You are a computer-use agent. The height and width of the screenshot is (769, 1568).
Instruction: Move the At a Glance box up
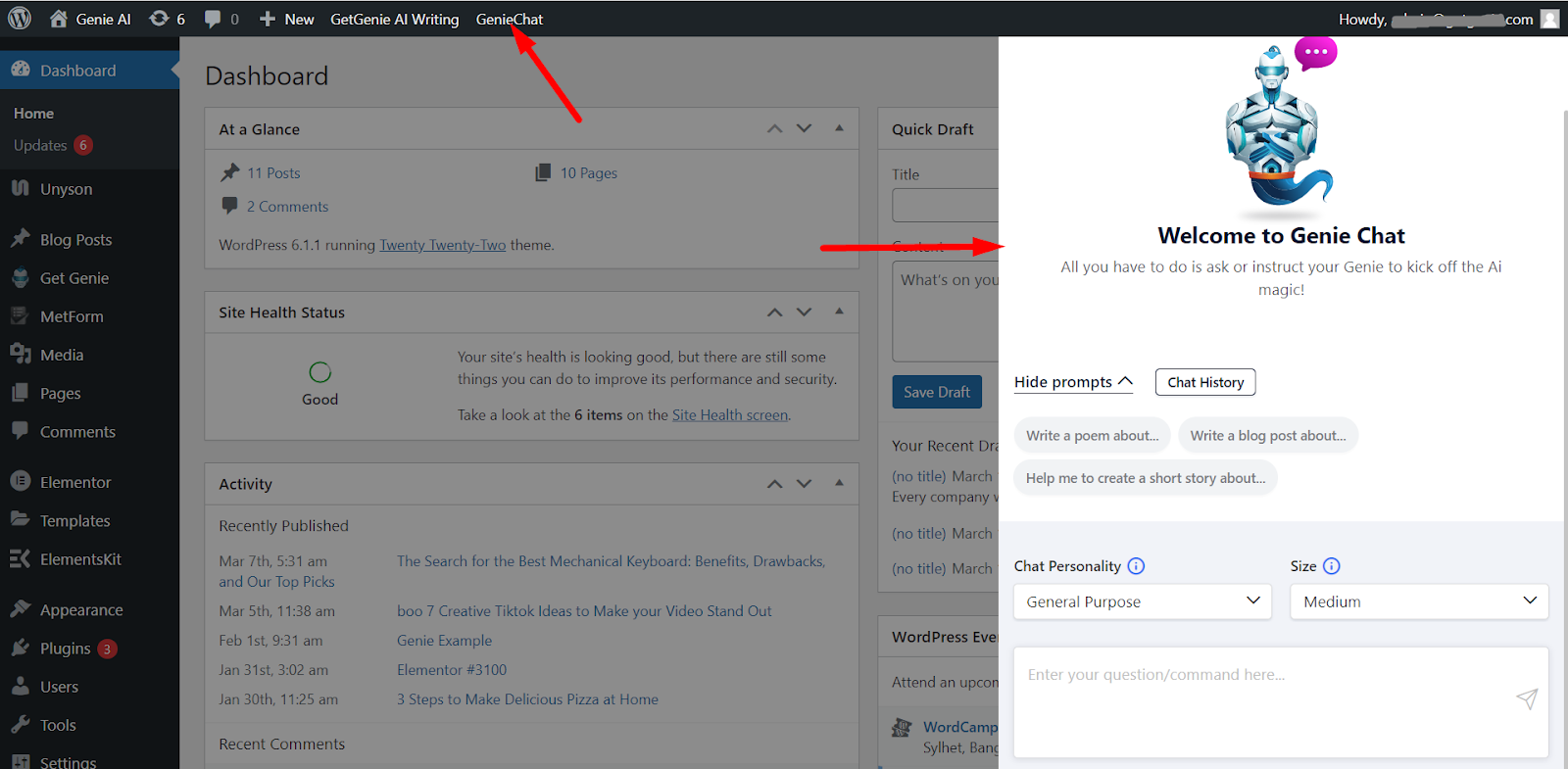[x=774, y=128]
